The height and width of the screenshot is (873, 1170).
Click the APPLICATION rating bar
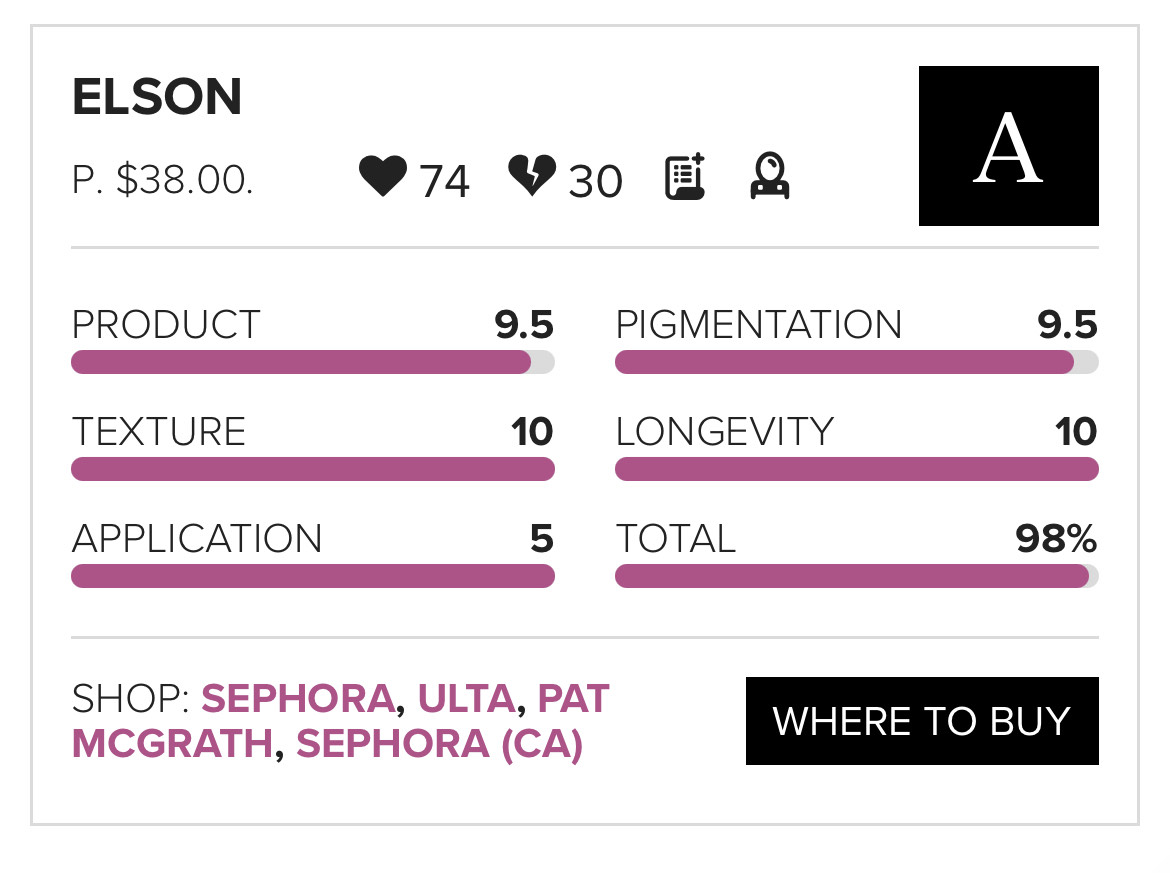(x=312, y=576)
